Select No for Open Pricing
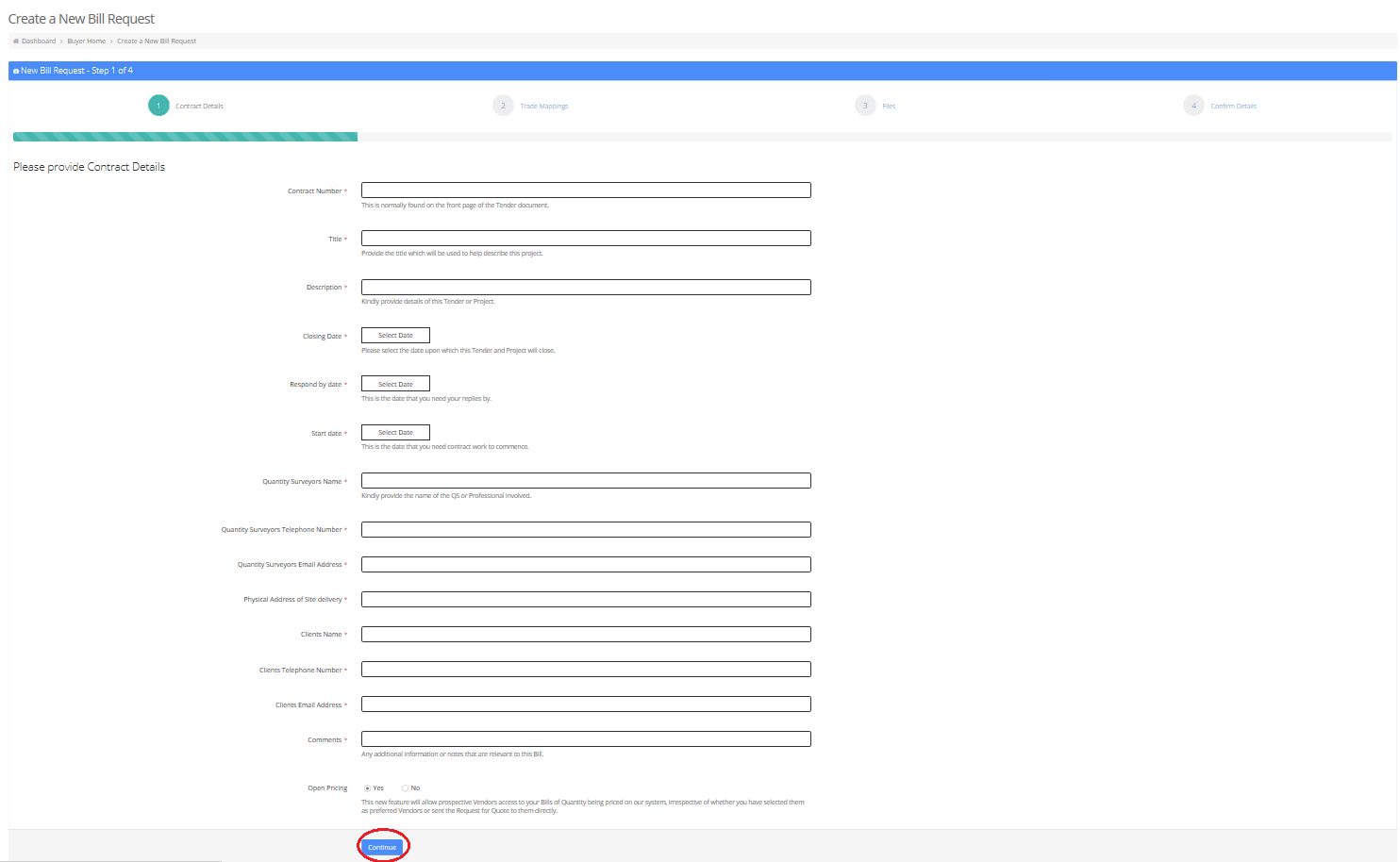The height and width of the screenshot is (862, 1400). tap(405, 788)
